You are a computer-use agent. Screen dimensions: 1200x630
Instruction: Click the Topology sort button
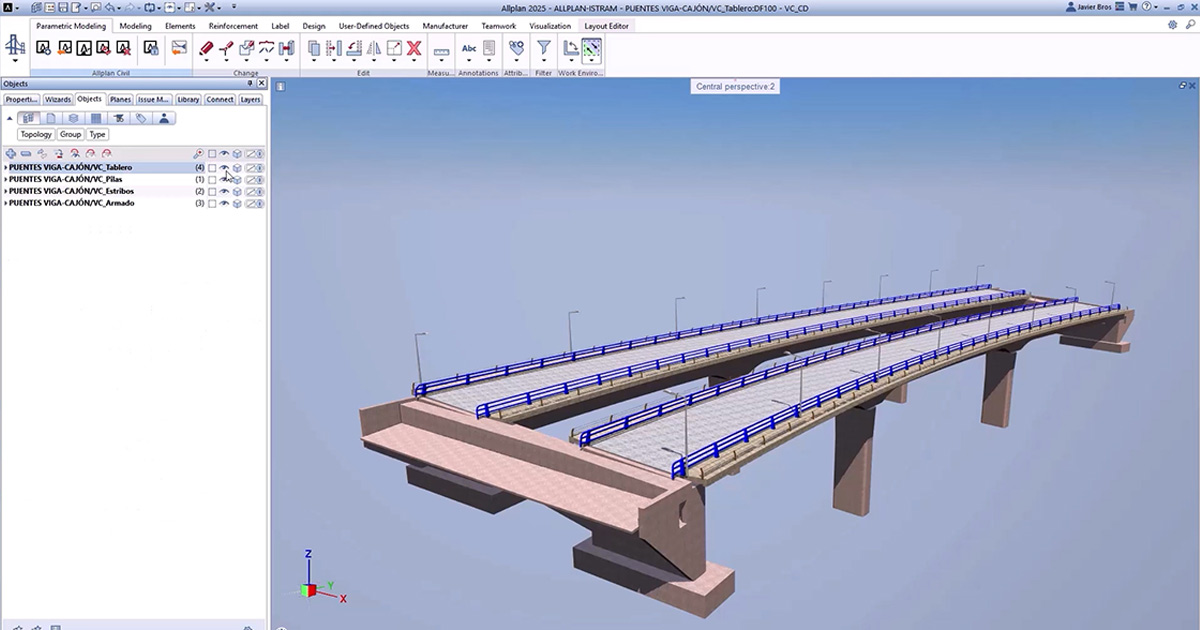36,134
